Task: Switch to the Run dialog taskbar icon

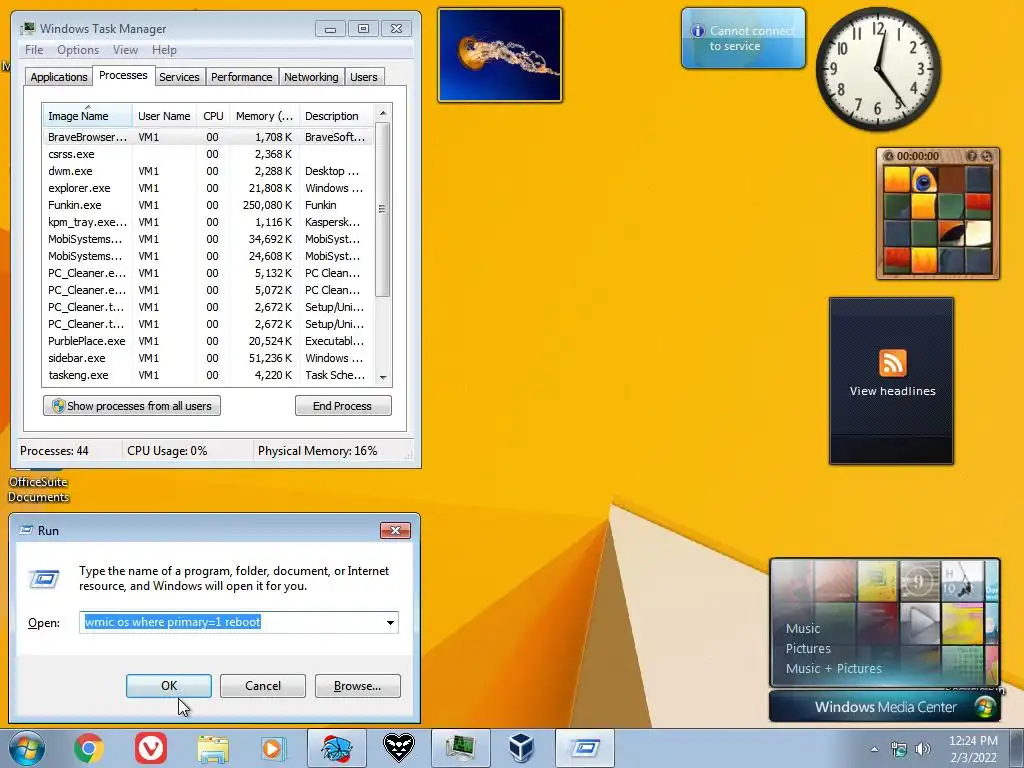Action: (x=584, y=748)
